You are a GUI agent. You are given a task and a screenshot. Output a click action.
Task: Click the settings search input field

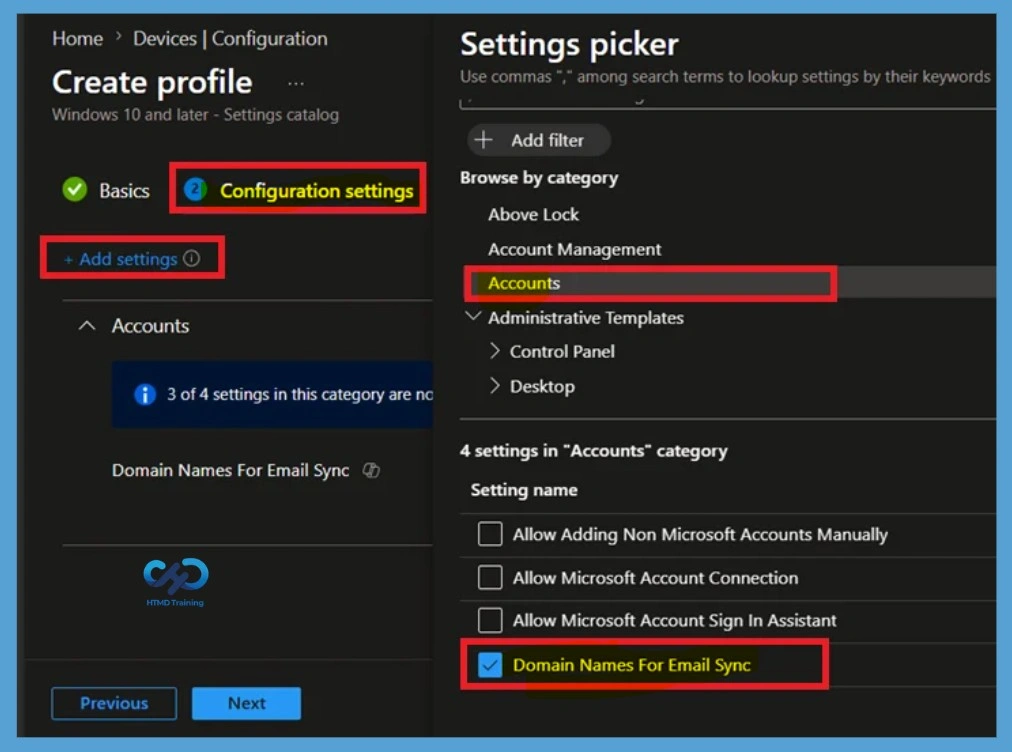click(x=727, y=103)
